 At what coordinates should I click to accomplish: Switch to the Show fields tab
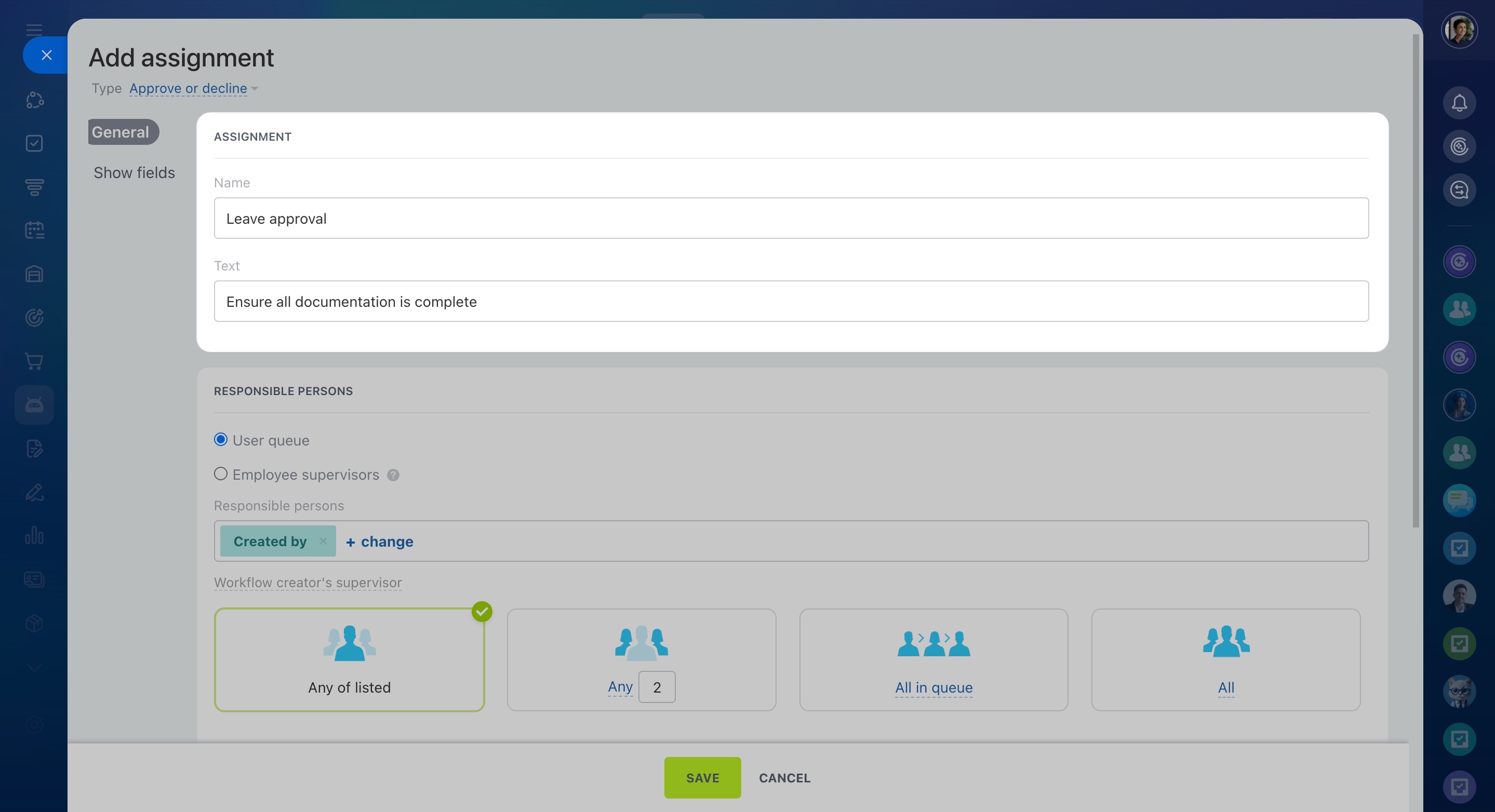134,173
